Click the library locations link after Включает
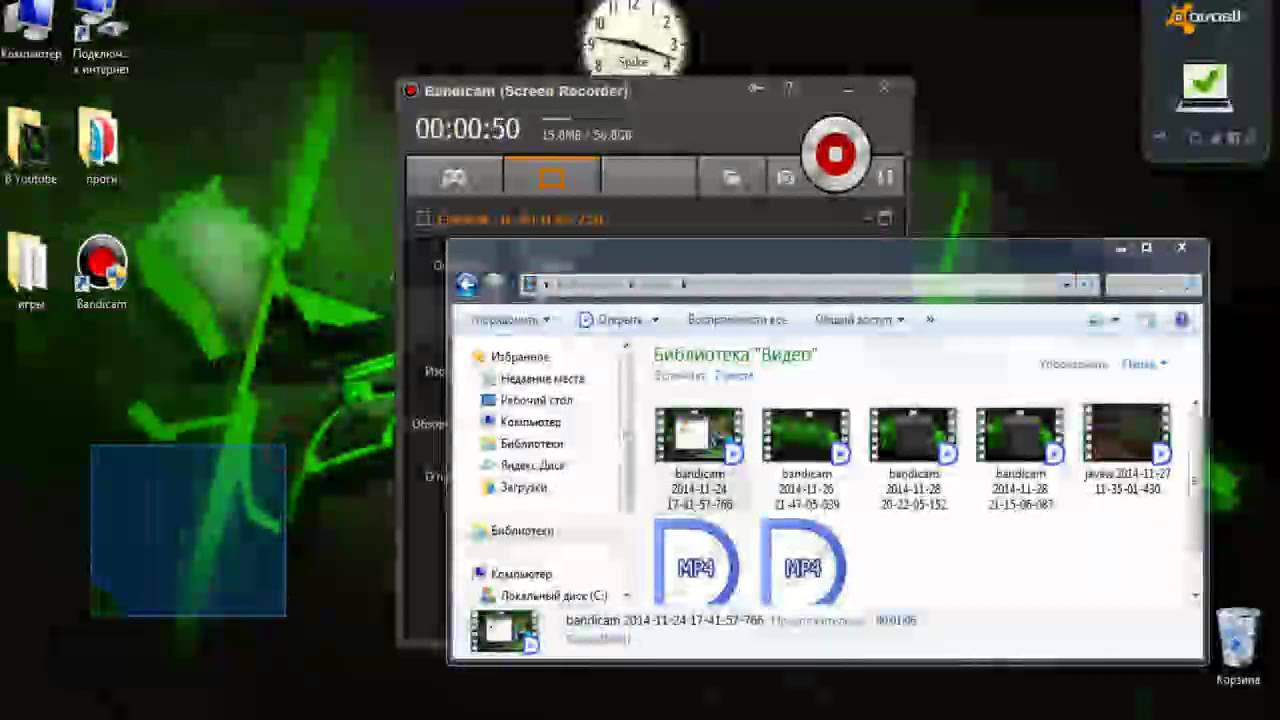 click(x=733, y=376)
